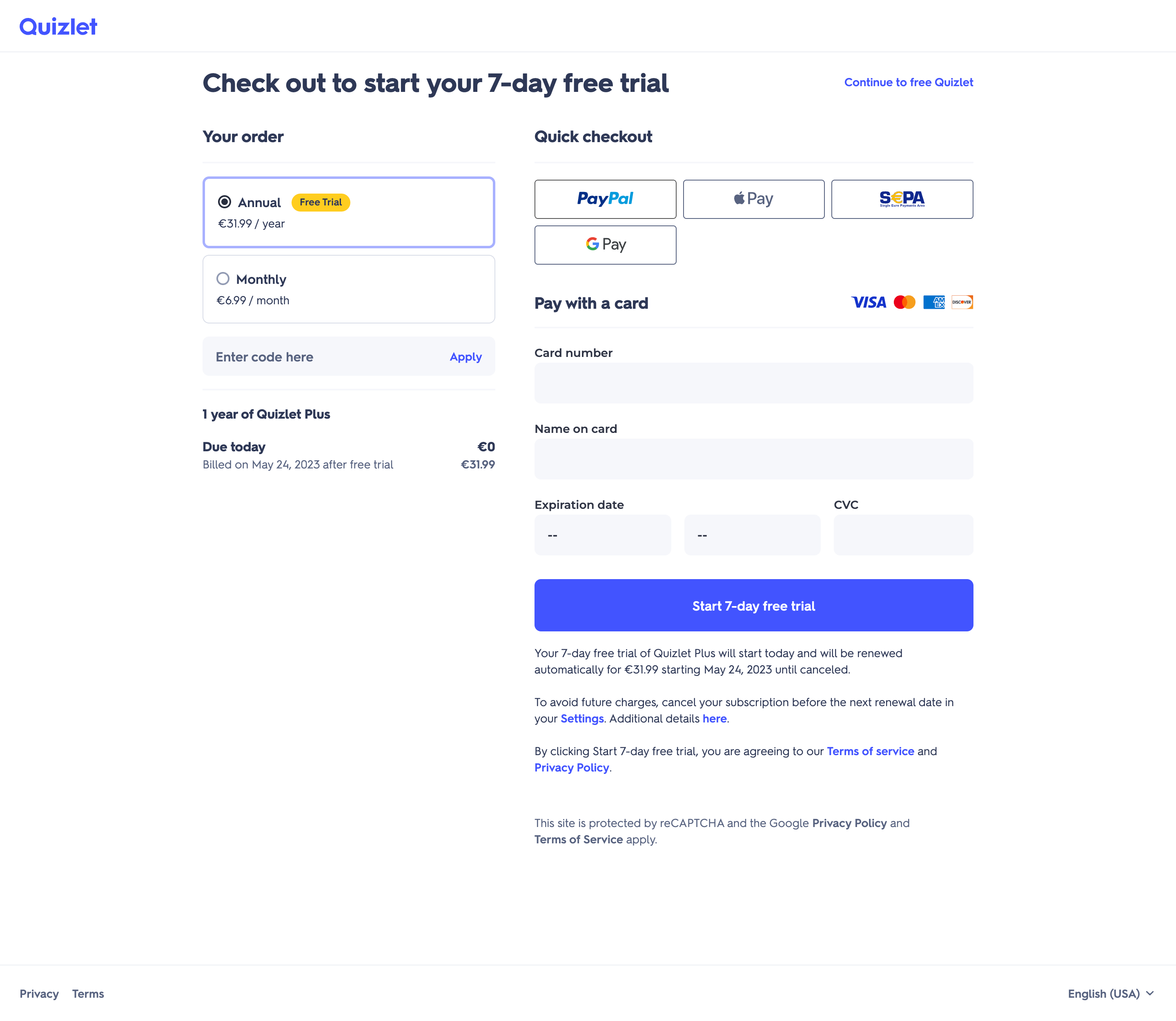This screenshot has height=1021, width=1176.
Task: Click the American Express logo
Action: [934, 302]
